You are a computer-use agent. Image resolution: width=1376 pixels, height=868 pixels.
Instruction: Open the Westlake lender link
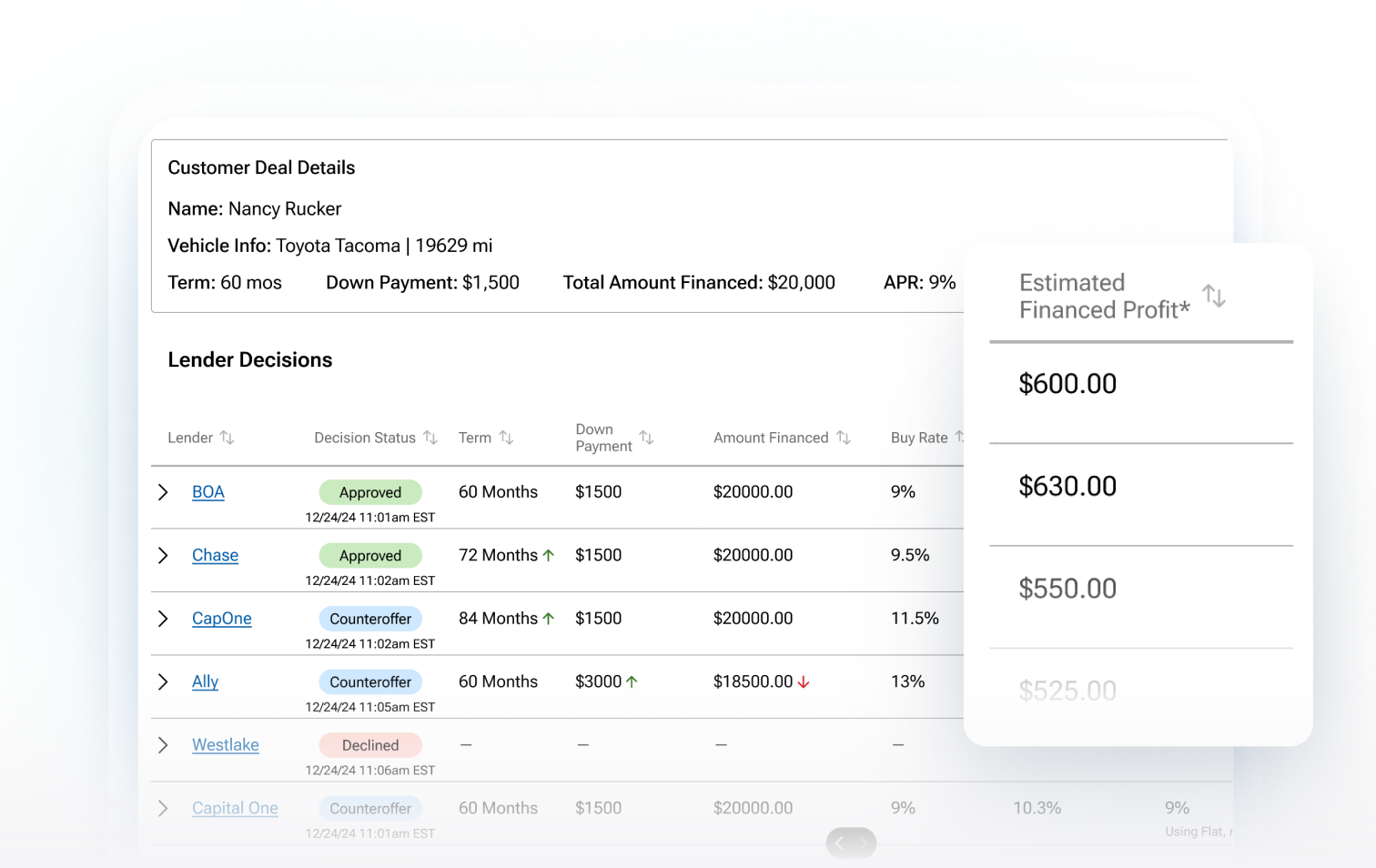coord(225,745)
